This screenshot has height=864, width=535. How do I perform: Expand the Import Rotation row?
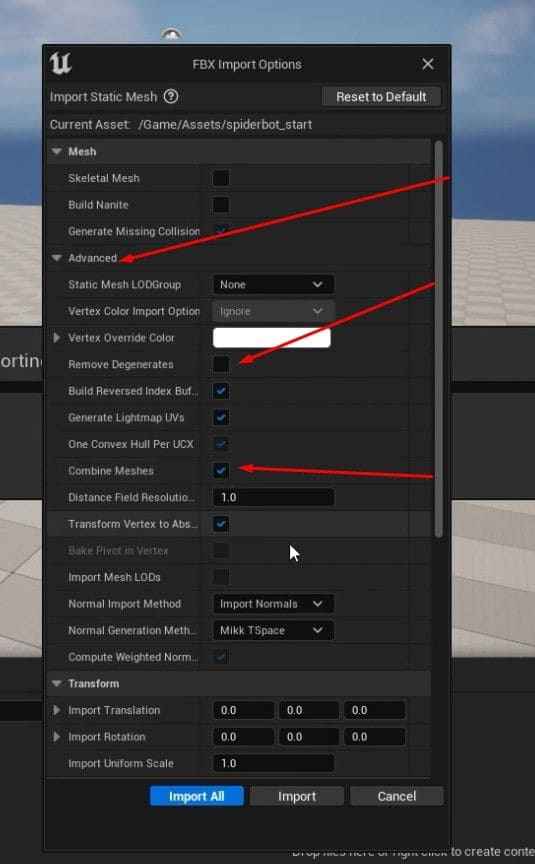click(x=56, y=737)
